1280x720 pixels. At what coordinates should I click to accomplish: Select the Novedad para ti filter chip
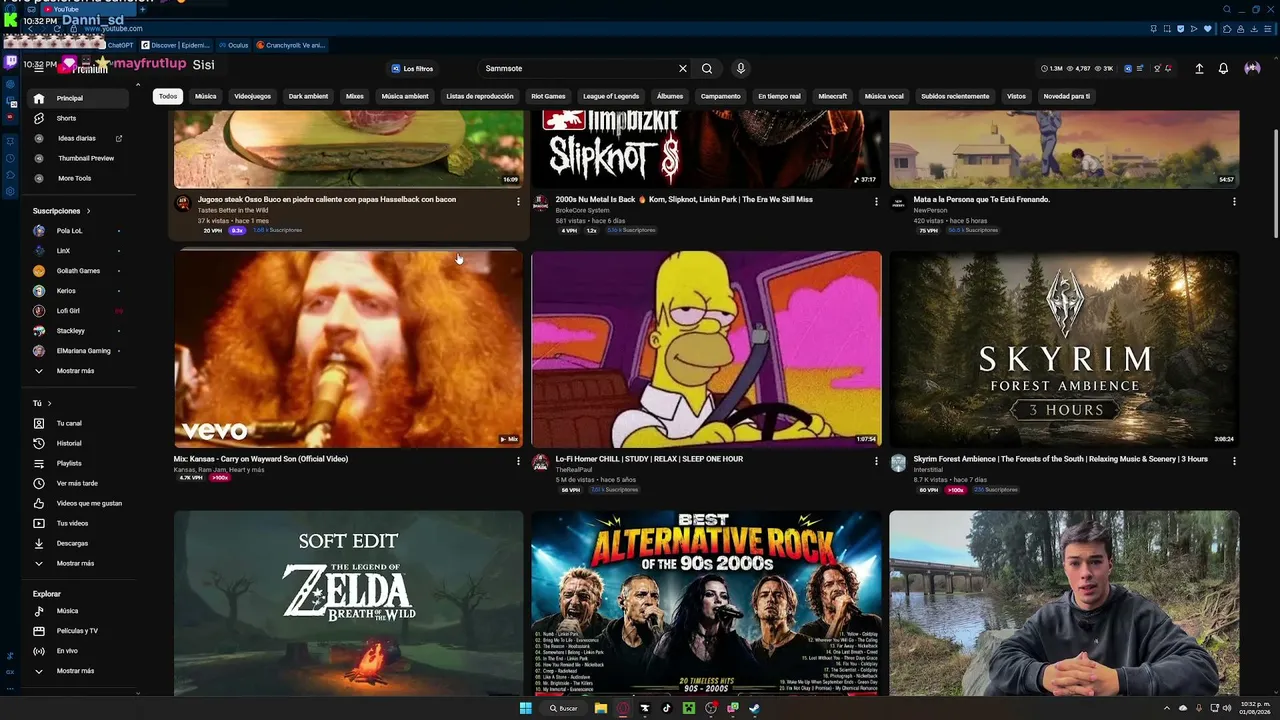click(x=1067, y=96)
